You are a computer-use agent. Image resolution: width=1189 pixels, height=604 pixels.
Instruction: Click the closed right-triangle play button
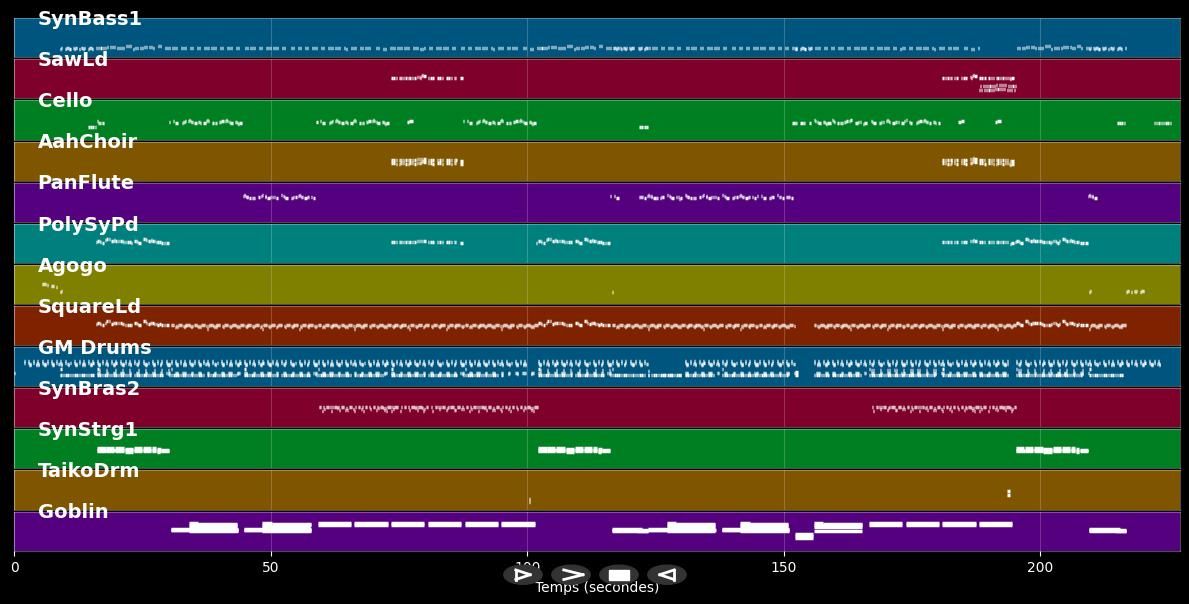tap(522, 575)
